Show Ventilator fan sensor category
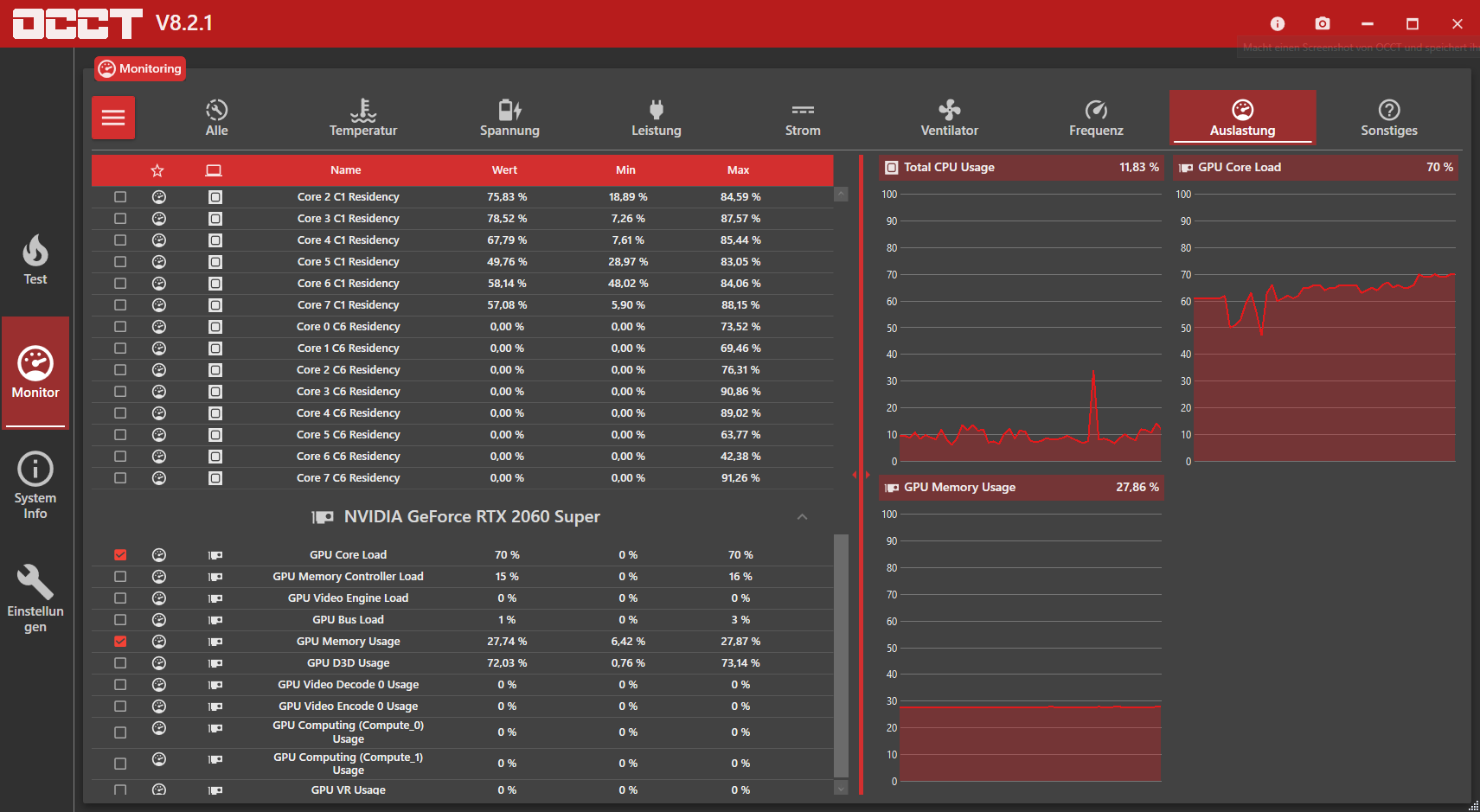Screen dimensions: 1480x812 click(x=949, y=118)
